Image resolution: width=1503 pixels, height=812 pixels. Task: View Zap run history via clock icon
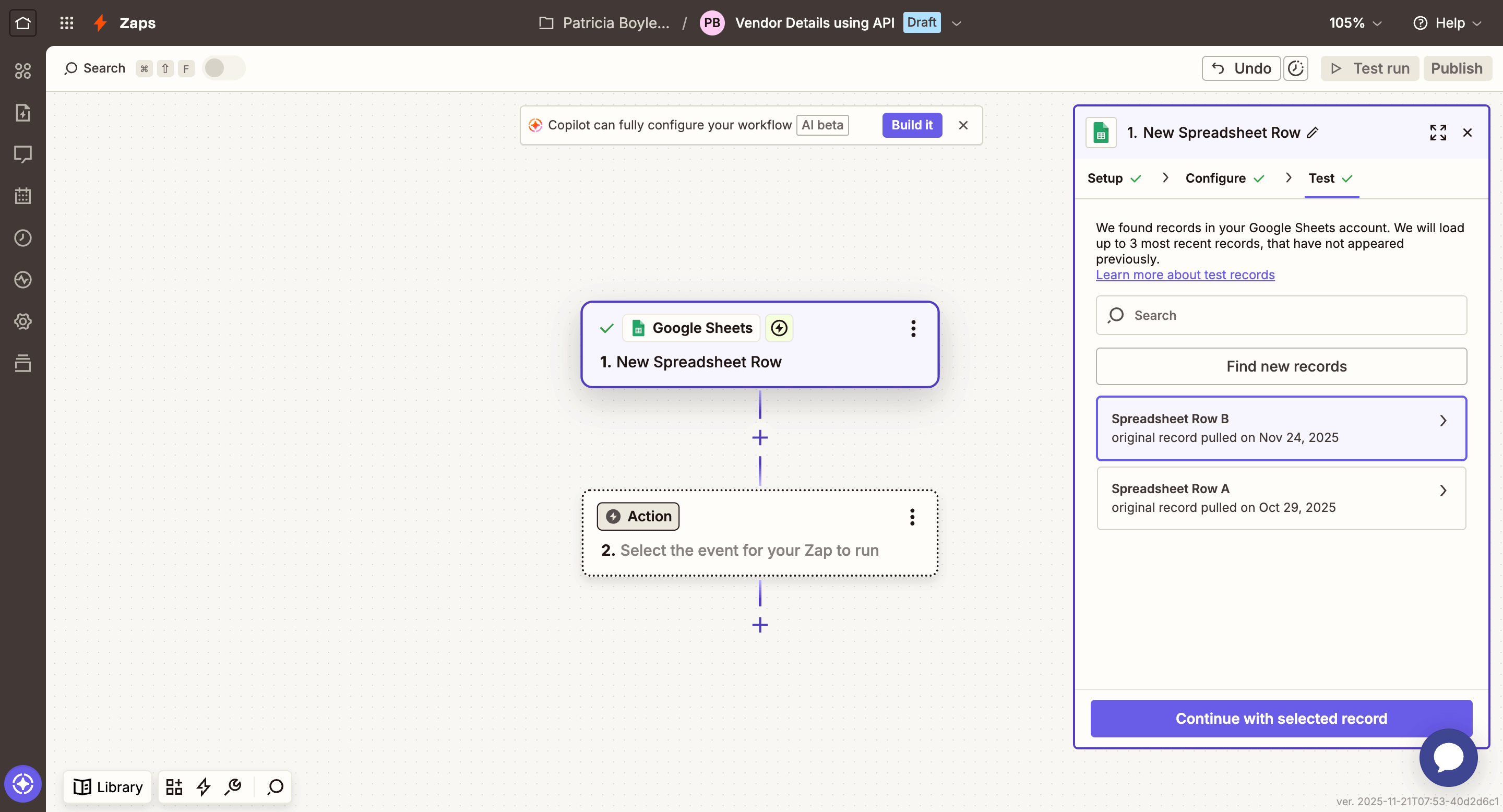pyautogui.click(x=23, y=237)
